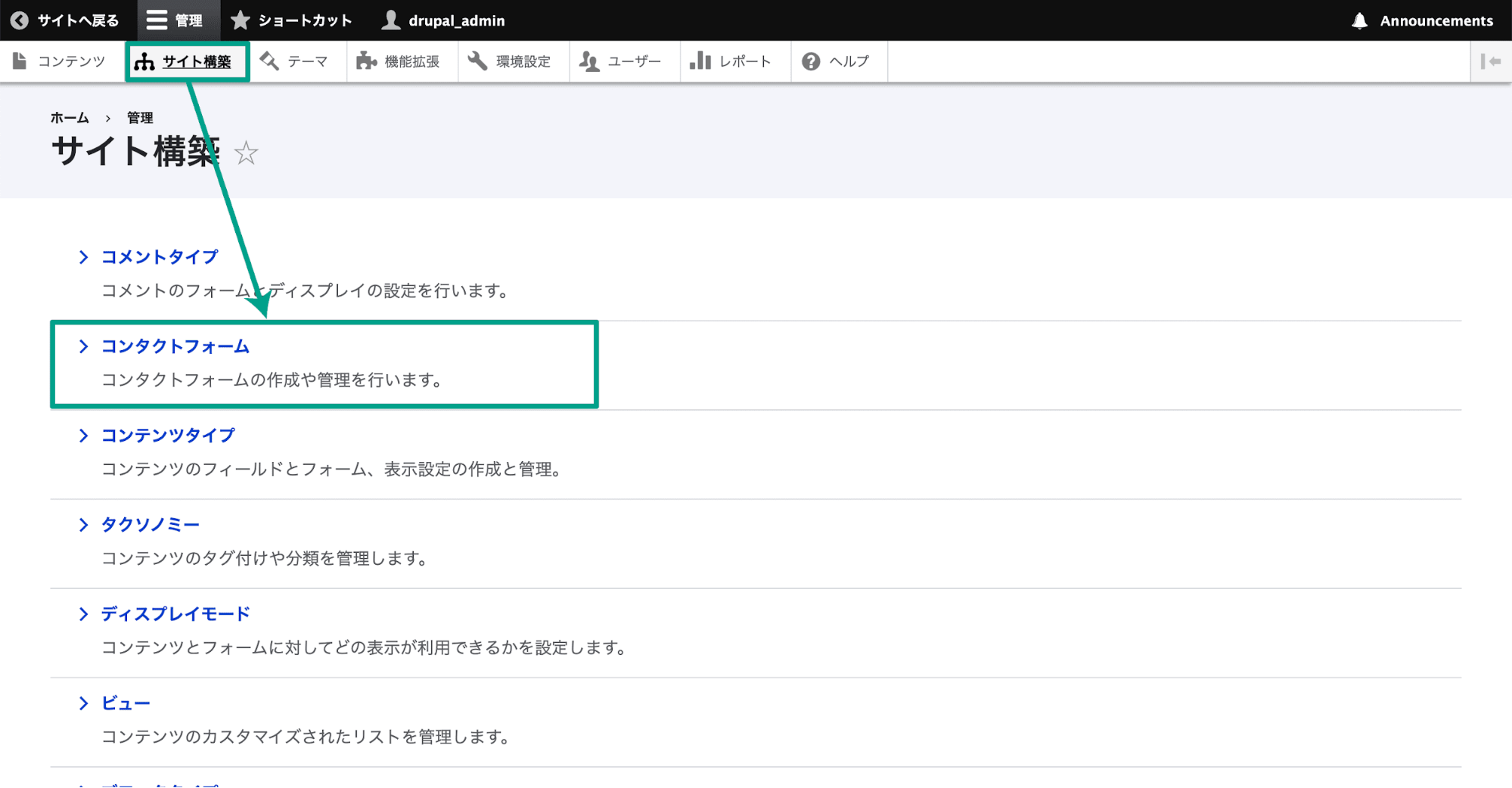Click the chevron beside コンテンツタイプ
The height and width of the screenshot is (788, 1512).
click(83, 436)
